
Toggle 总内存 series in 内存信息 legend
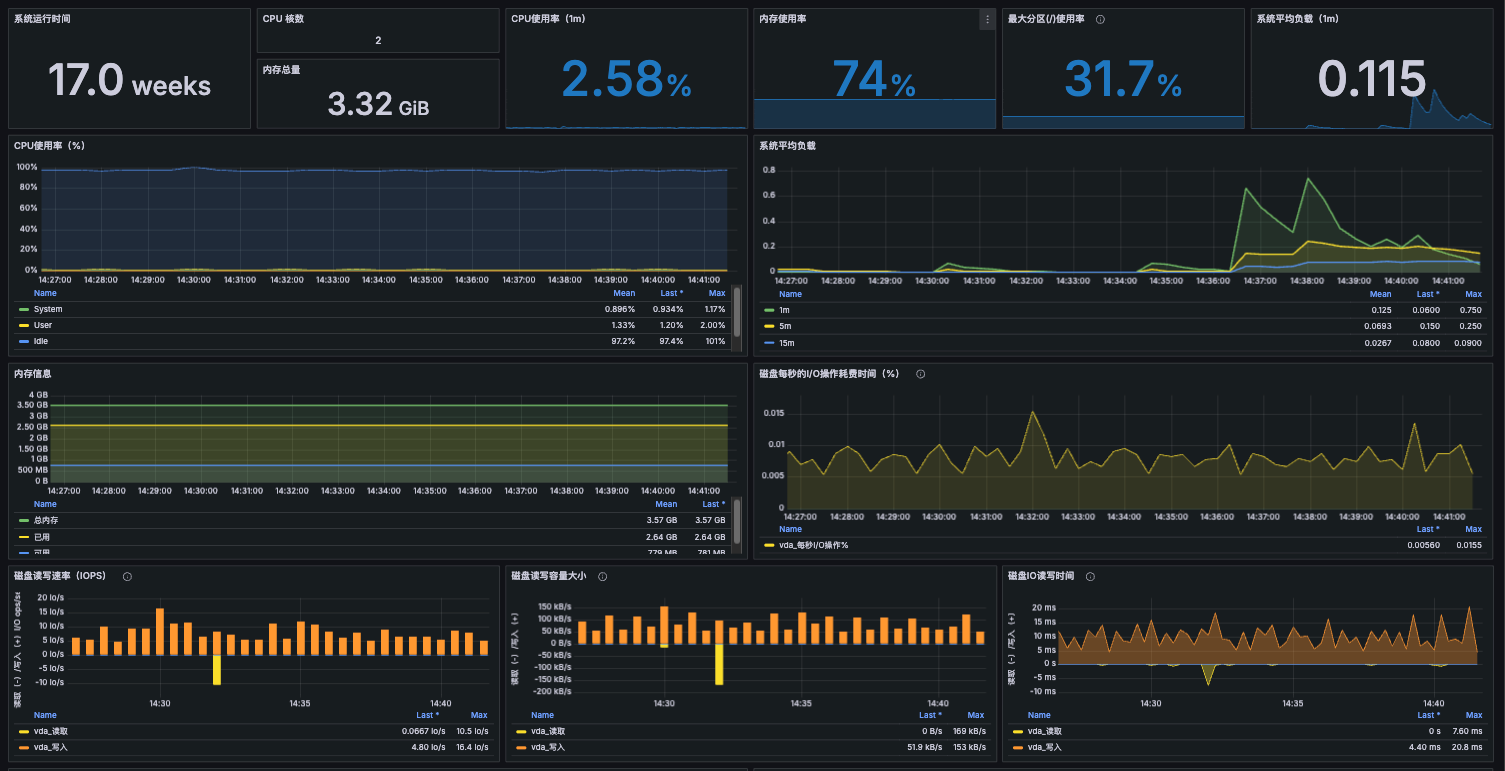pyautogui.click(x=45, y=520)
